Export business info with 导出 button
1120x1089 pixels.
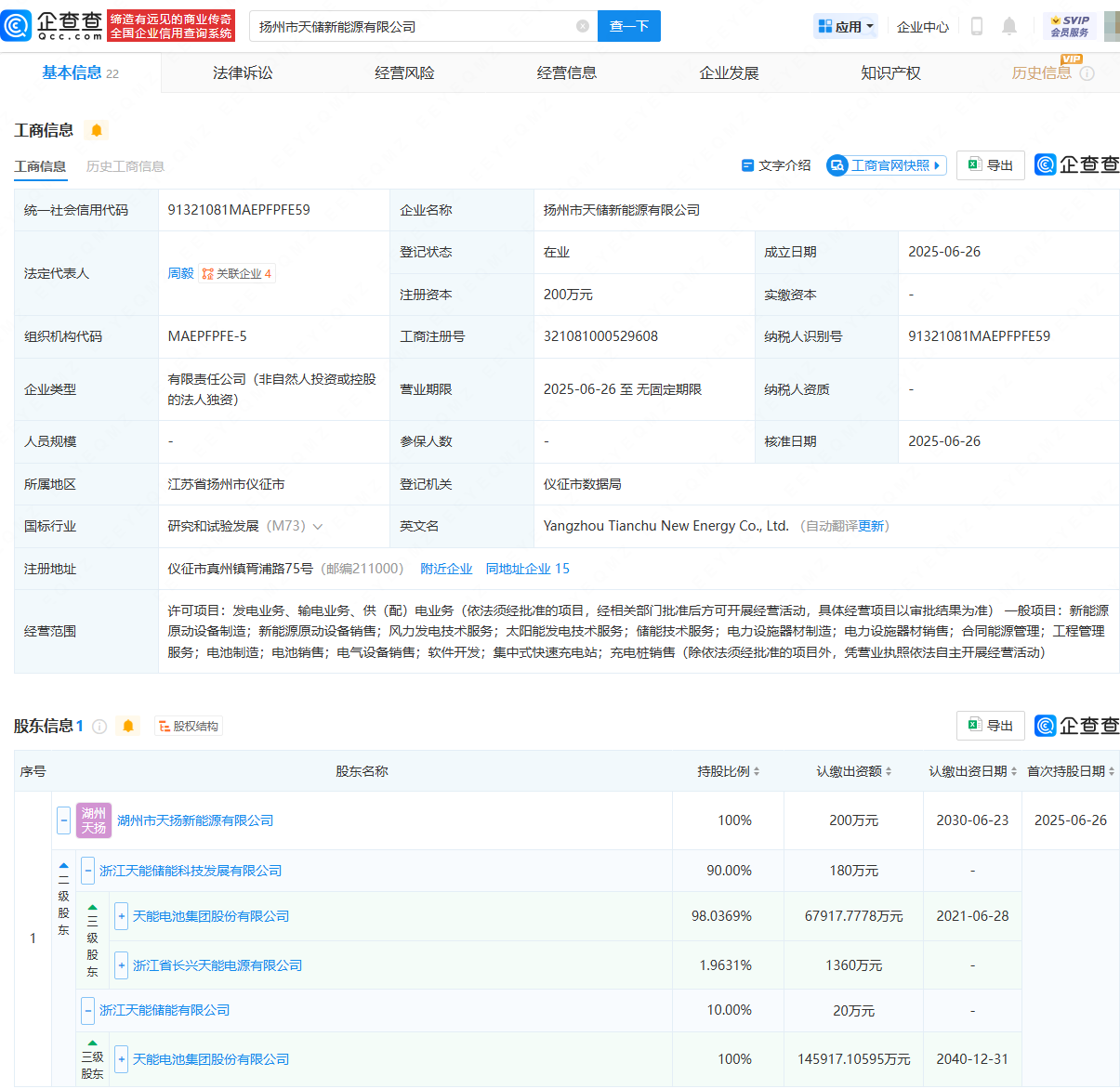click(991, 164)
